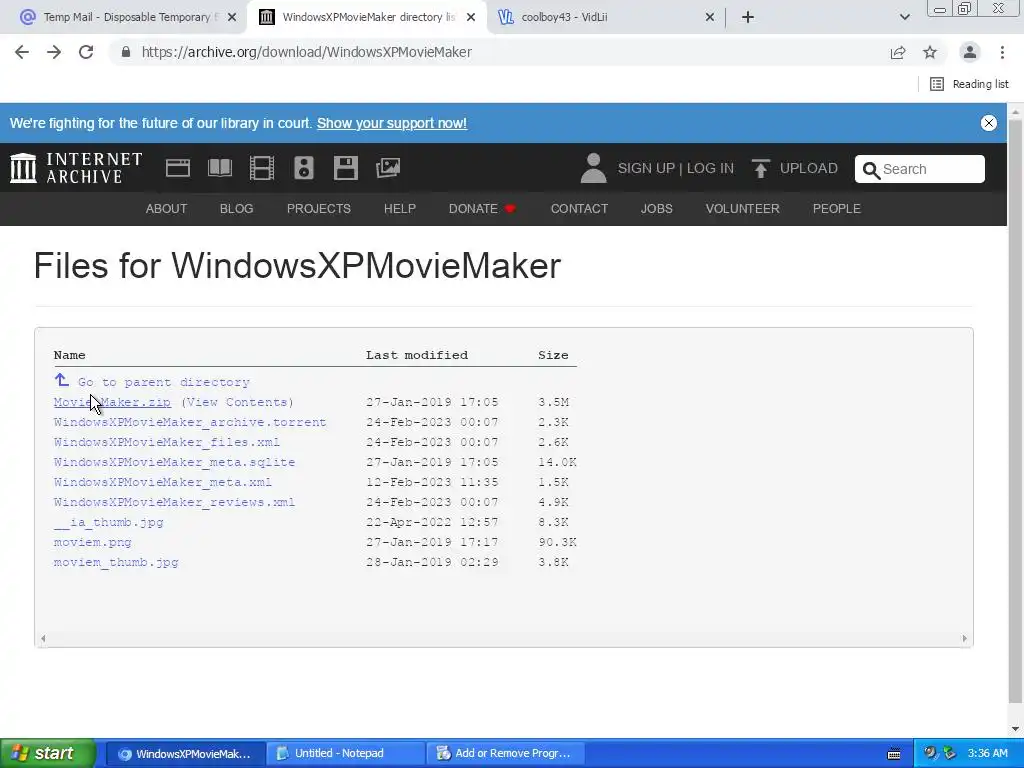
Task: Close the Temp Mail tab
Action: click(x=232, y=17)
